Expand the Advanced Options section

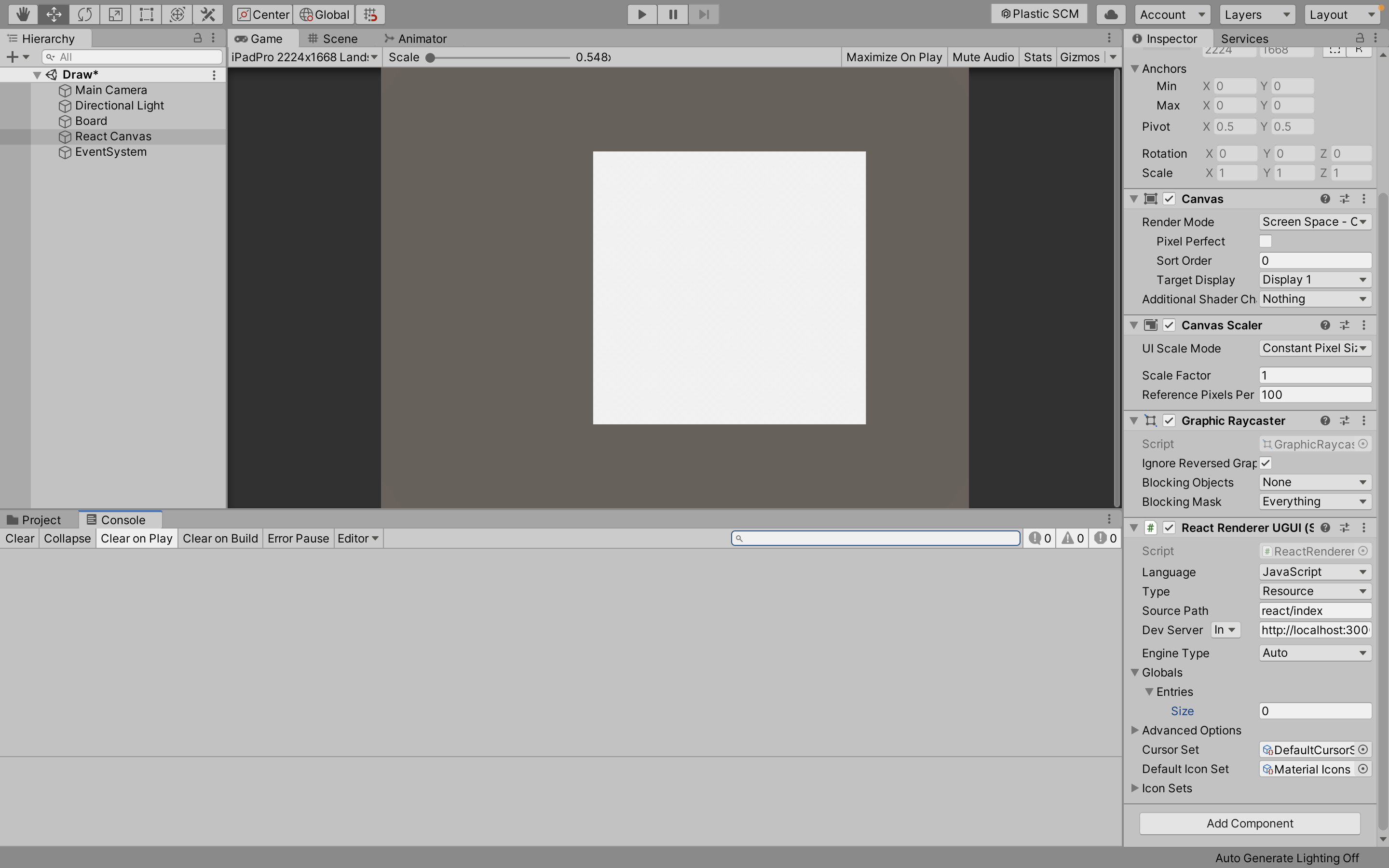click(1135, 730)
